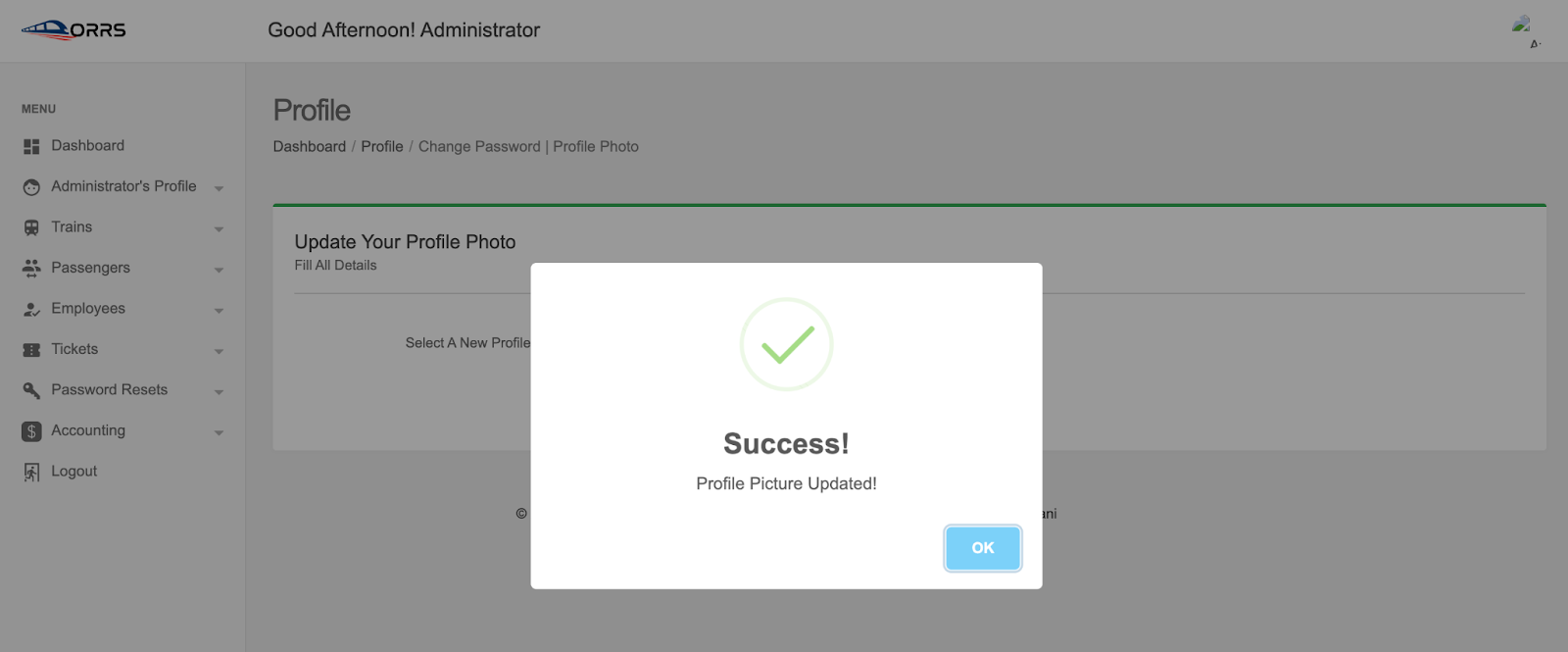Click the Password Resets key icon
Image resolution: width=1568 pixels, height=652 pixels.
[x=31, y=390]
